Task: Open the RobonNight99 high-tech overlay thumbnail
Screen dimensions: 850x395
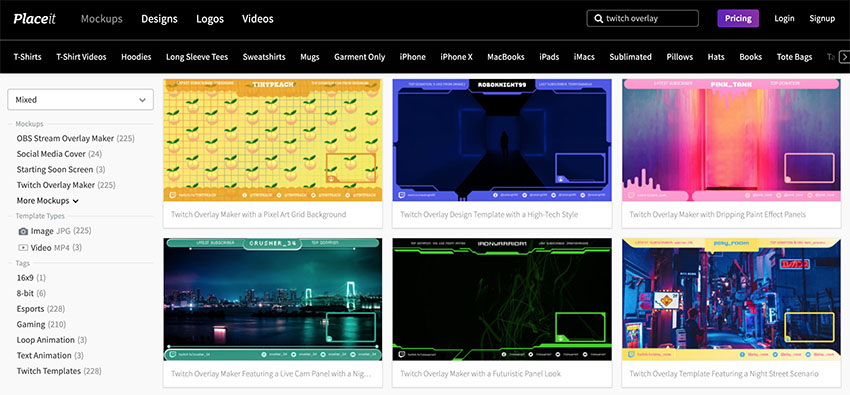Action: click(502, 140)
